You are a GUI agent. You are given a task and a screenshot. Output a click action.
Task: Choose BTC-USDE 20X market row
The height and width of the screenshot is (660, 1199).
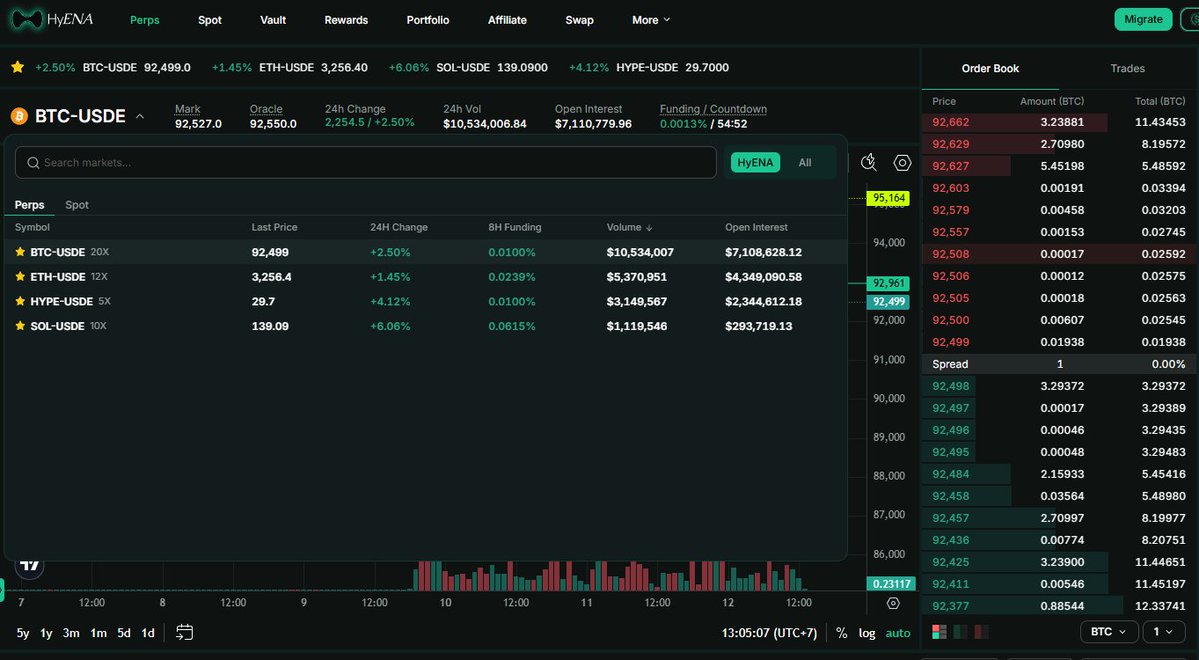point(425,252)
